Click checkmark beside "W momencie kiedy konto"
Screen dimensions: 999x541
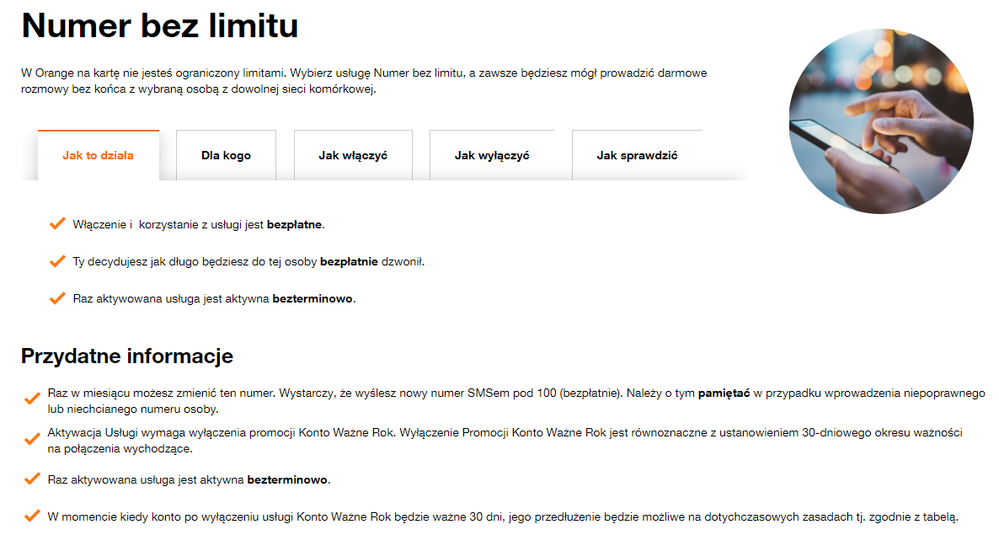[32, 517]
